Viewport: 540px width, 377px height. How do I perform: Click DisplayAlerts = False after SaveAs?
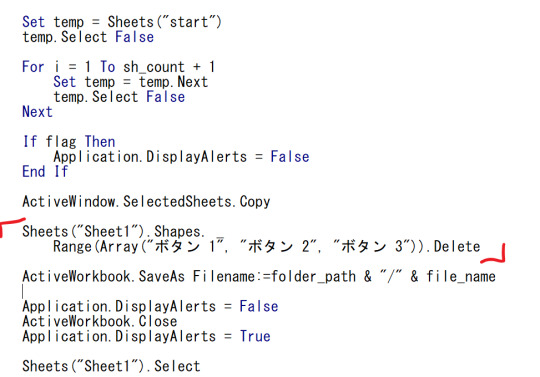click(x=150, y=306)
